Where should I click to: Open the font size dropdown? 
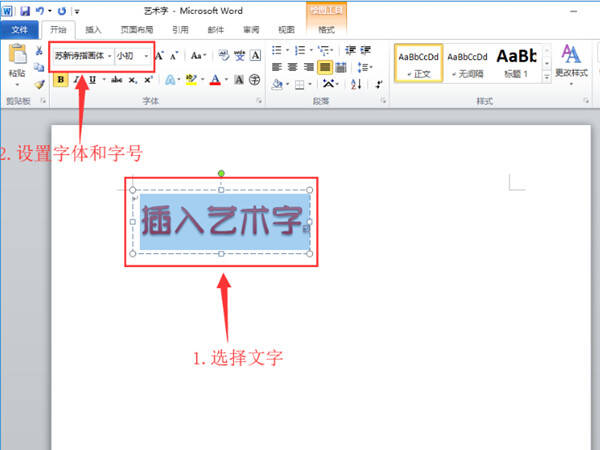pos(146,56)
